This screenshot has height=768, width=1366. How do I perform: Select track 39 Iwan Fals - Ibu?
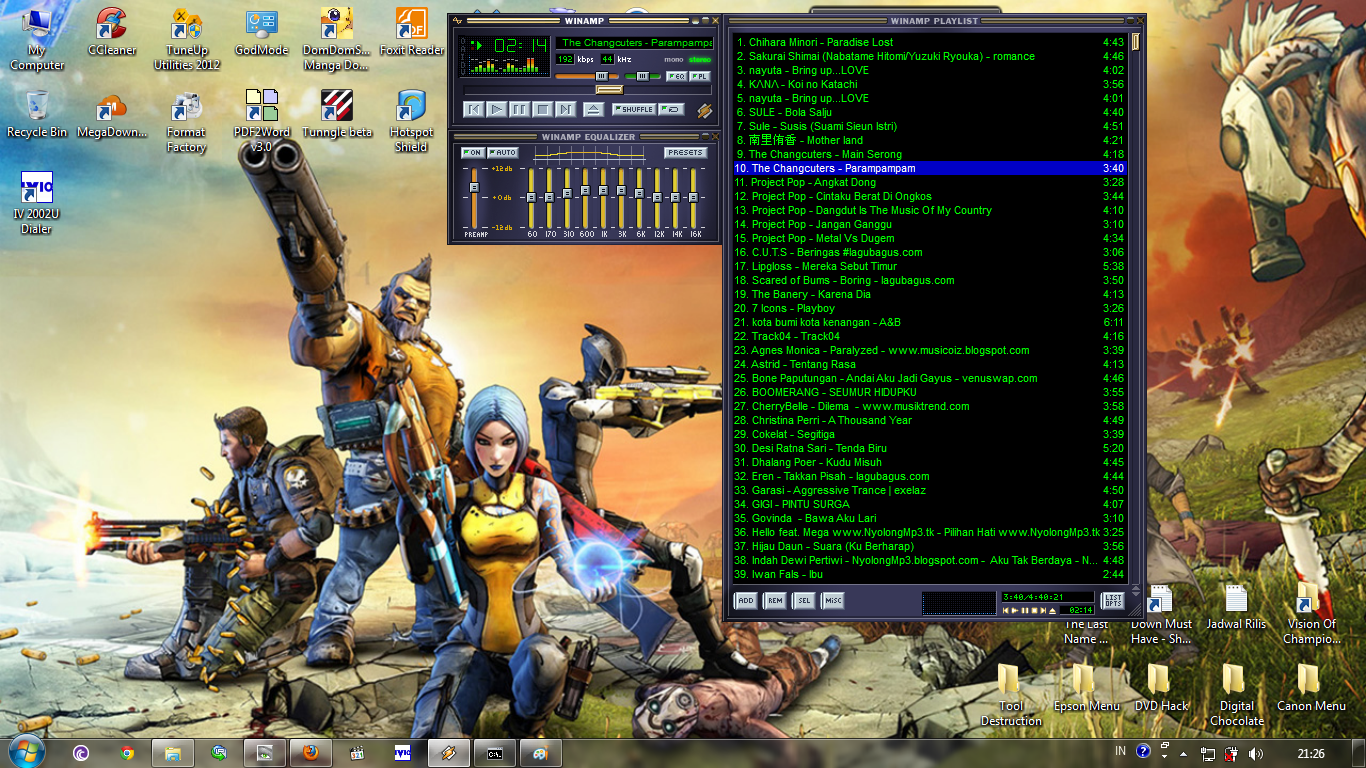pyautogui.click(x=929, y=574)
